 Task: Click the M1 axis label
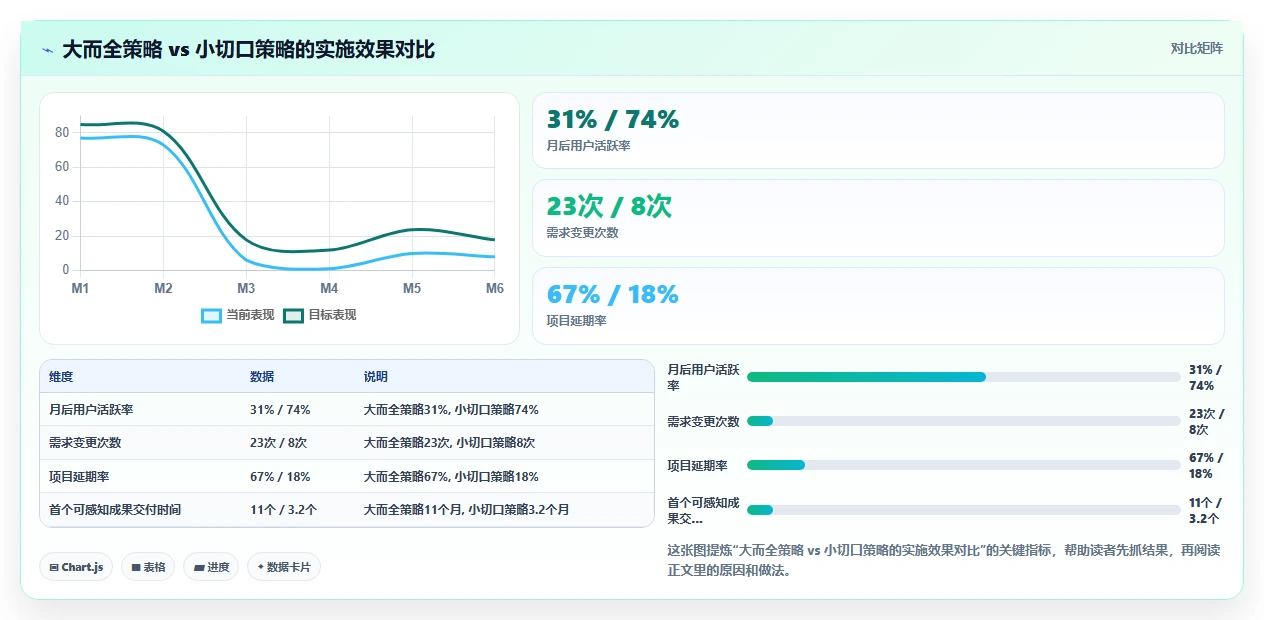80,288
